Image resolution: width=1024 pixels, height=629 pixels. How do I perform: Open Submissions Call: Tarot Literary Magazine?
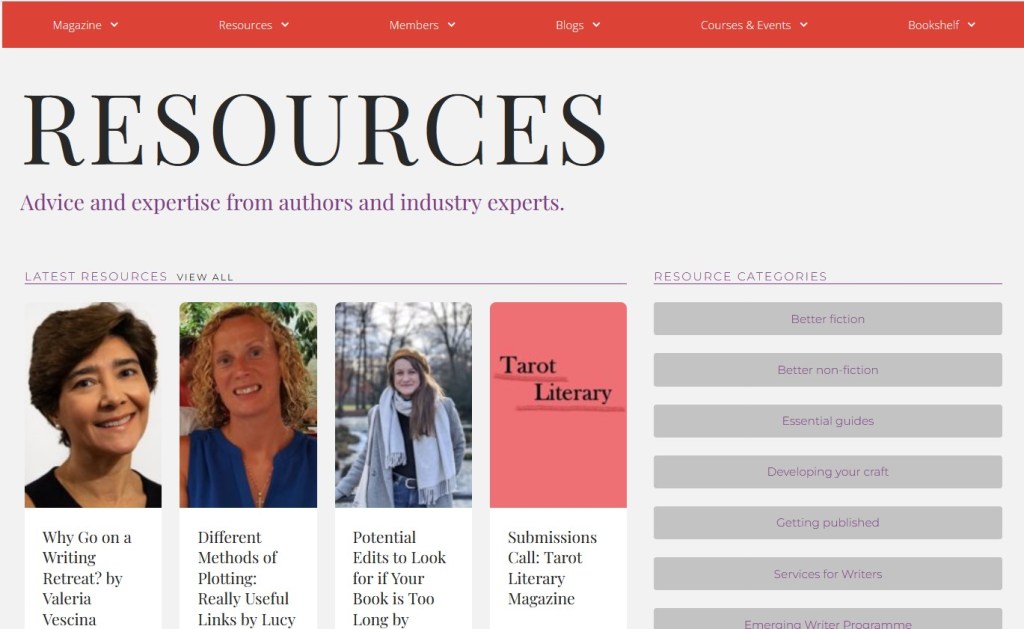coord(552,568)
